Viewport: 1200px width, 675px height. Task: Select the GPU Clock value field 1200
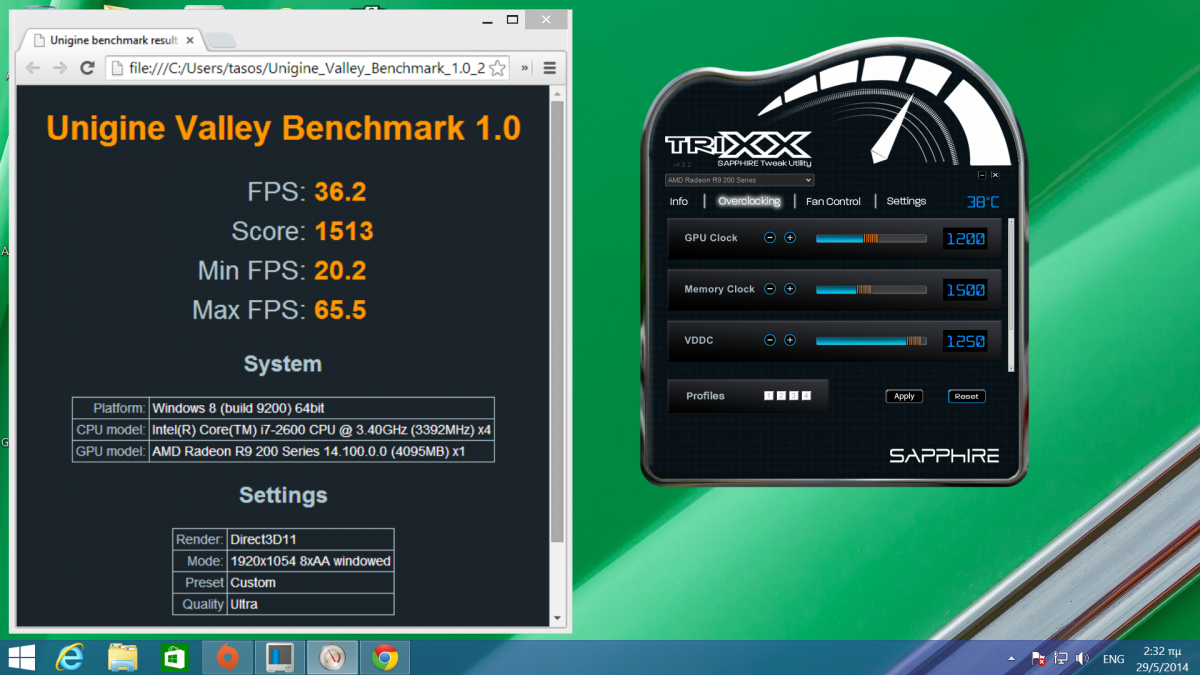click(965, 238)
